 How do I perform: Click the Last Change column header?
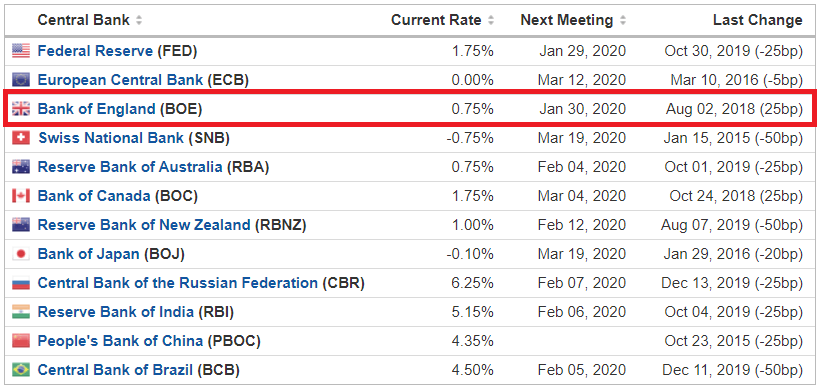click(757, 20)
